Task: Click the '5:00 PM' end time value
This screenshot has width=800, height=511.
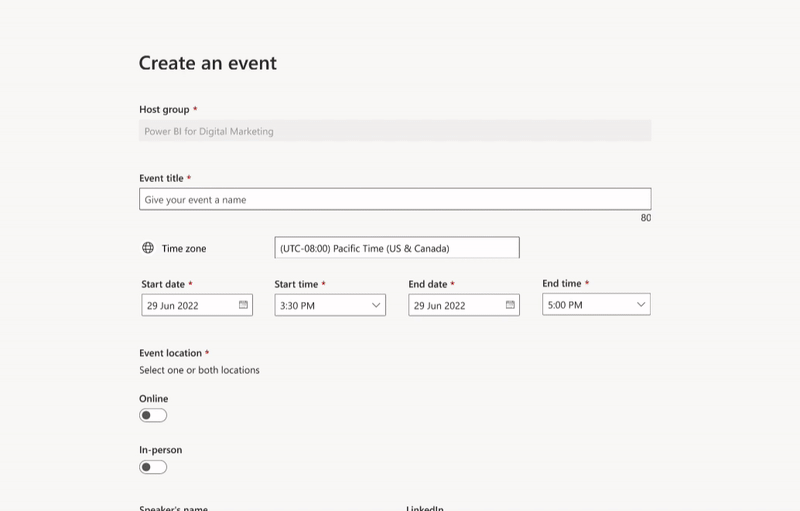Action: [565, 305]
